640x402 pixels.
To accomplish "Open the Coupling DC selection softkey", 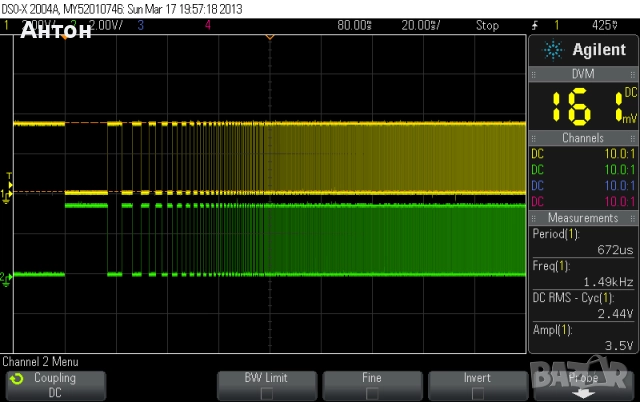I will point(55,386).
